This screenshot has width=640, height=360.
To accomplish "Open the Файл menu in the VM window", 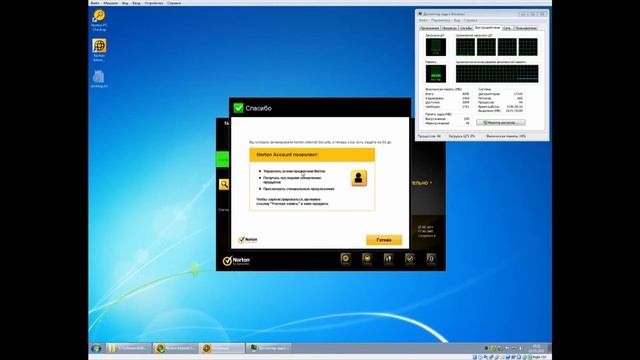I will click(95, 3).
